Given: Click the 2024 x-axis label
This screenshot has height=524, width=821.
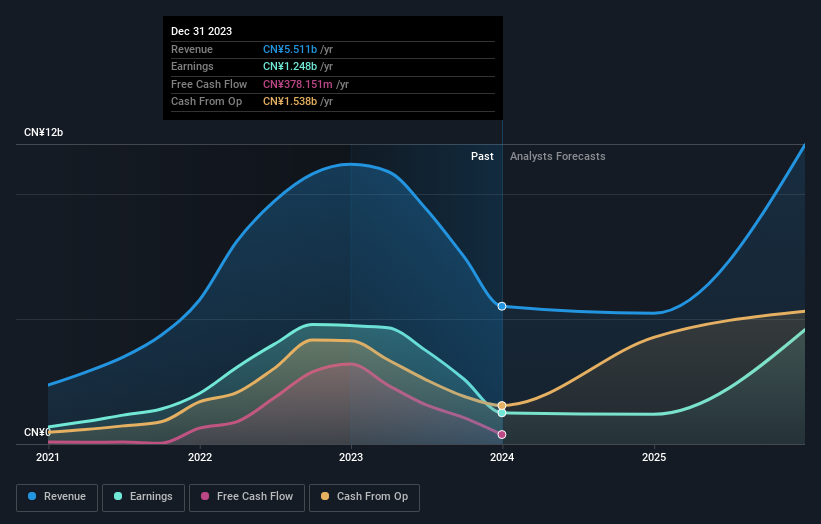Looking at the screenshot, I should pyautogui.click(x=502, y=458).
